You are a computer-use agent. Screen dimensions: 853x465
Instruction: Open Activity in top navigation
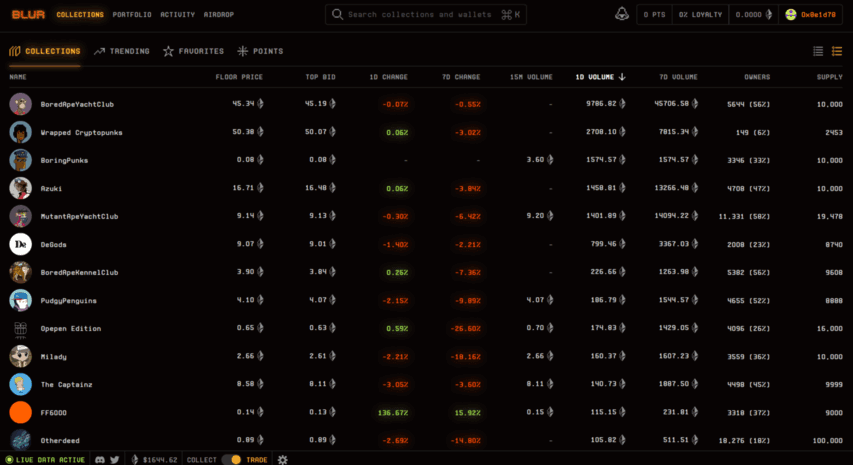(x=177, y=15)
